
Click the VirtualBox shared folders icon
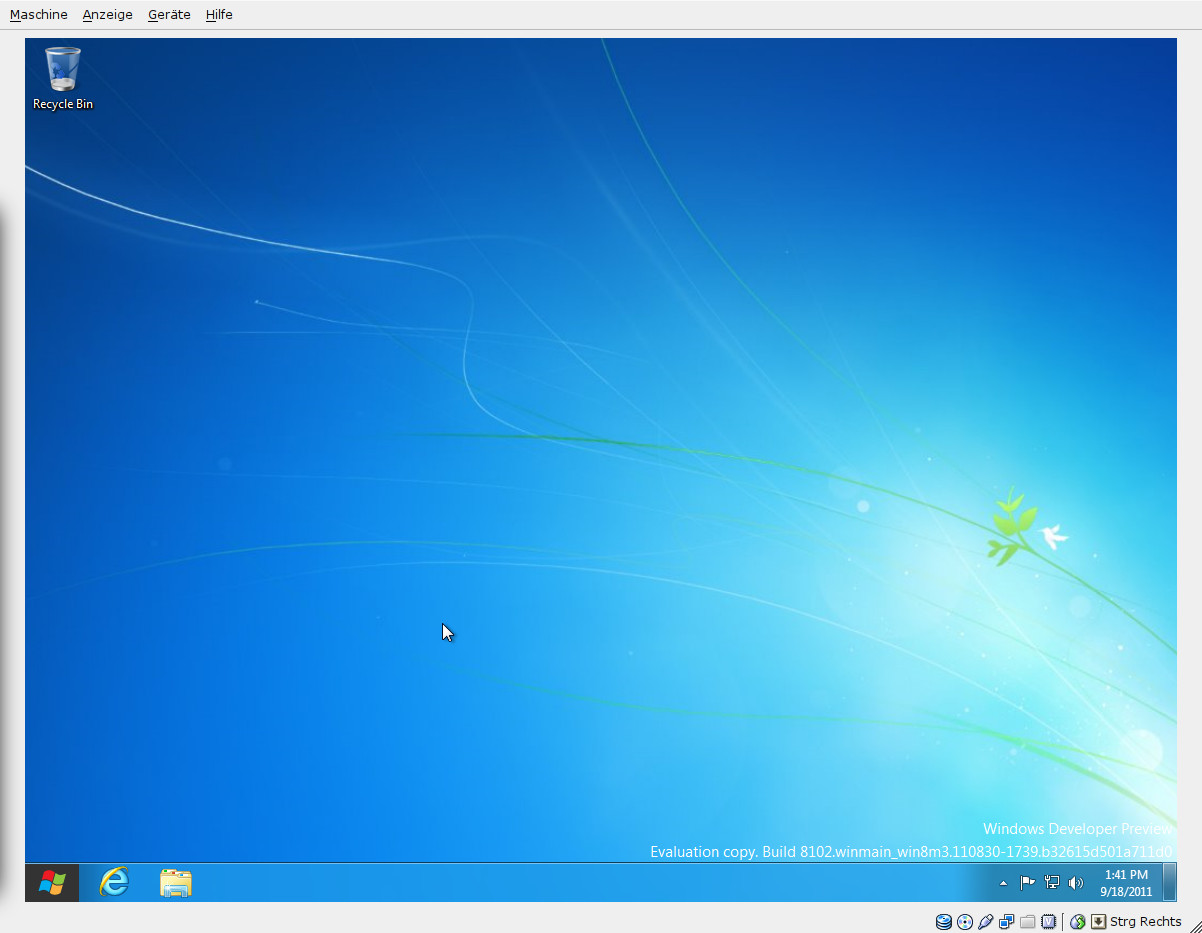pos(1027,922)
